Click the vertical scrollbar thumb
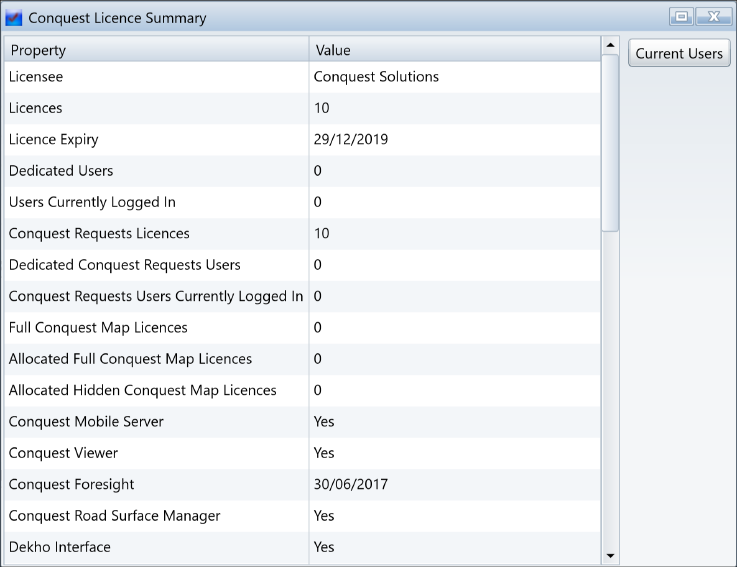The image size is (737, 567). point(610,143)
